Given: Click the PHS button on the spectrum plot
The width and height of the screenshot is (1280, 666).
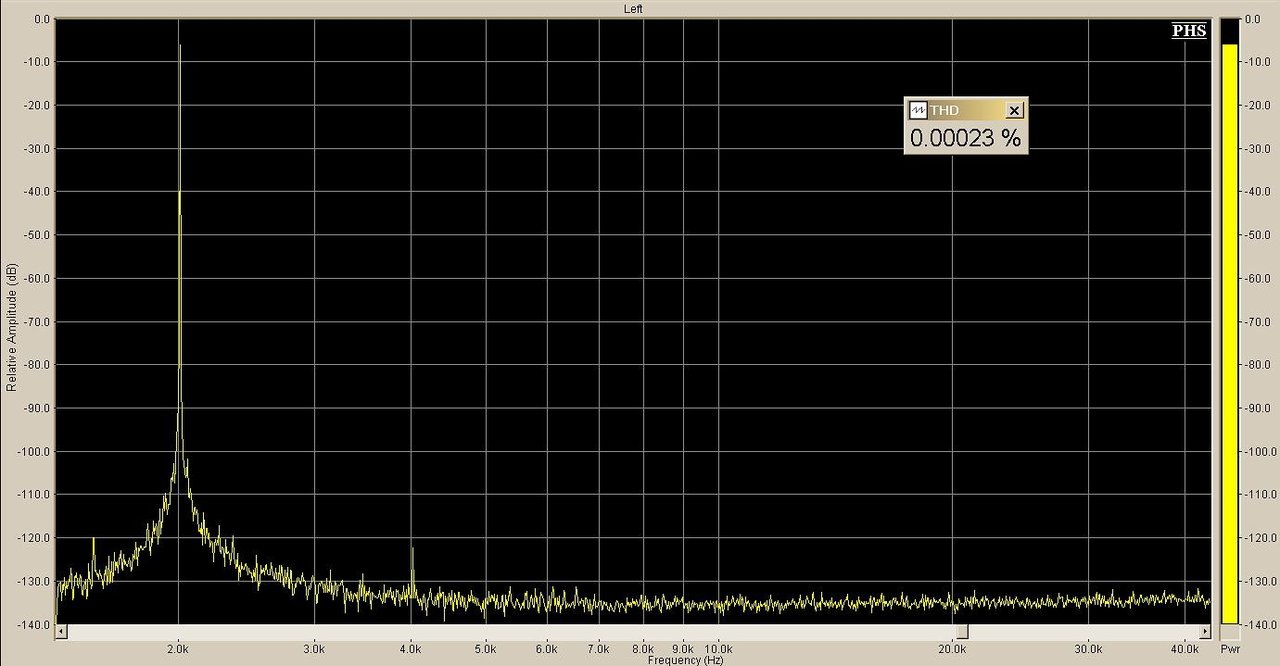Looking at the screenshot, I should [1189, 31].
